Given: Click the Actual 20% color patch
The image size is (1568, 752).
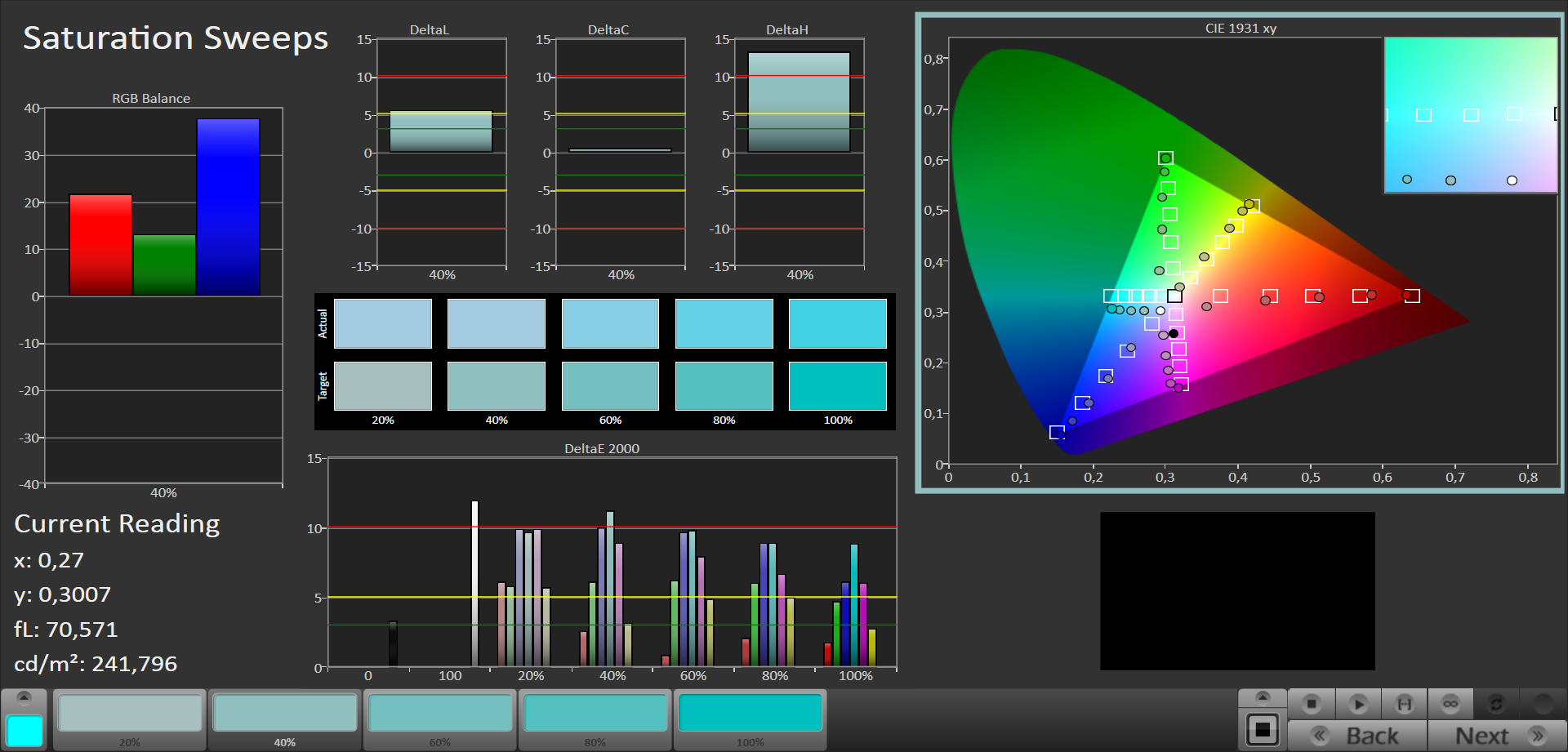Looking at the screenshot, I should click(383, 323).
